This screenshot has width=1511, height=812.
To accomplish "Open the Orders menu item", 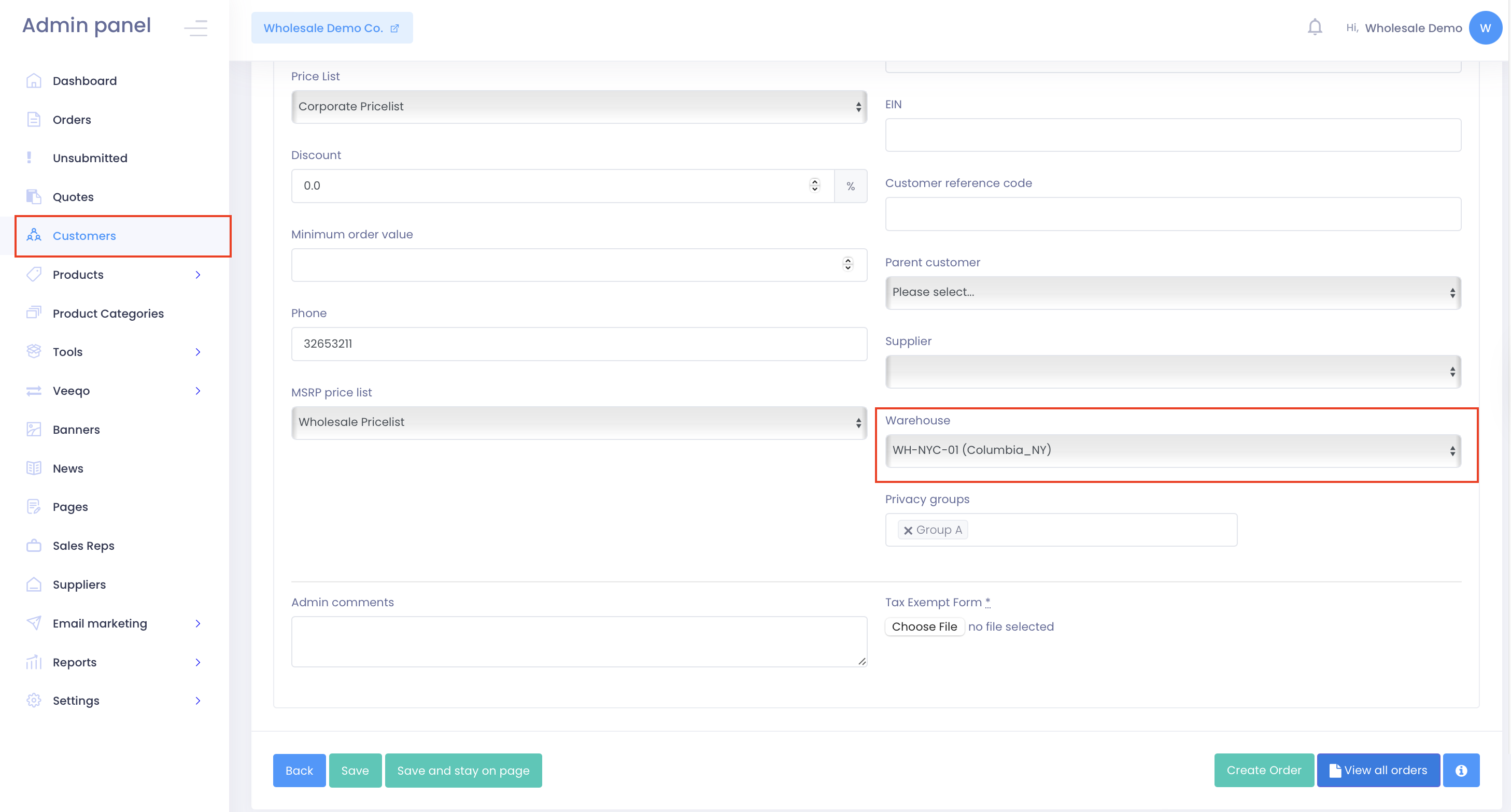I will [x=72, y=120].
